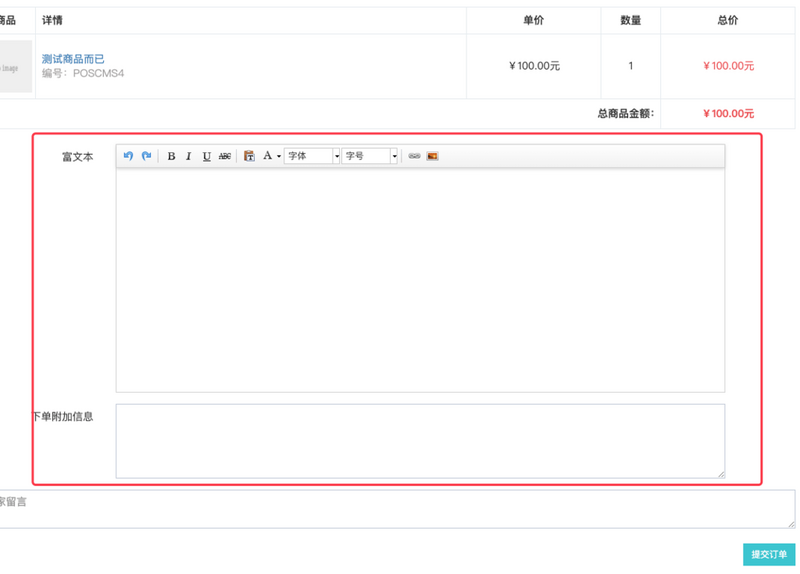Viewport: 800px width, 574px height.
Task: Click the redo arrow icon
Action: coord(146,156)
